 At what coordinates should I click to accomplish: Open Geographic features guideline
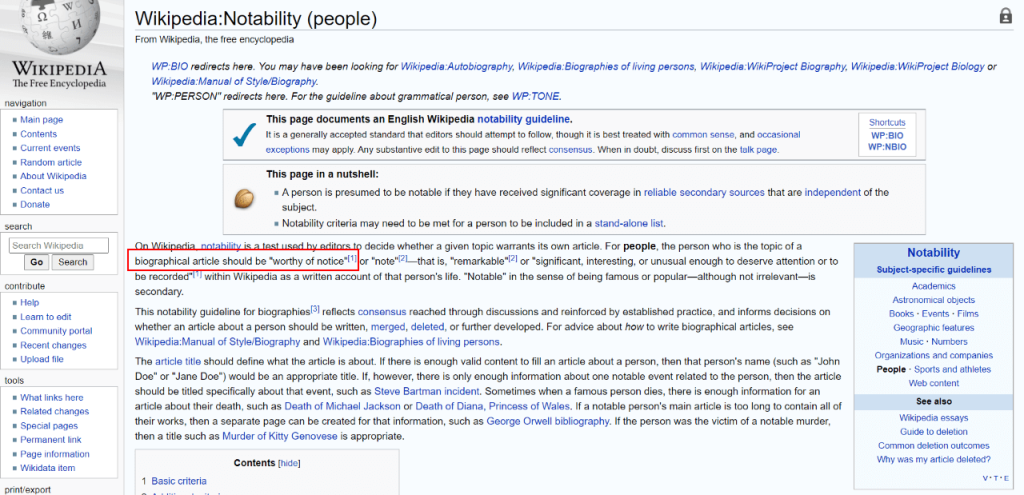pos(933,327)
